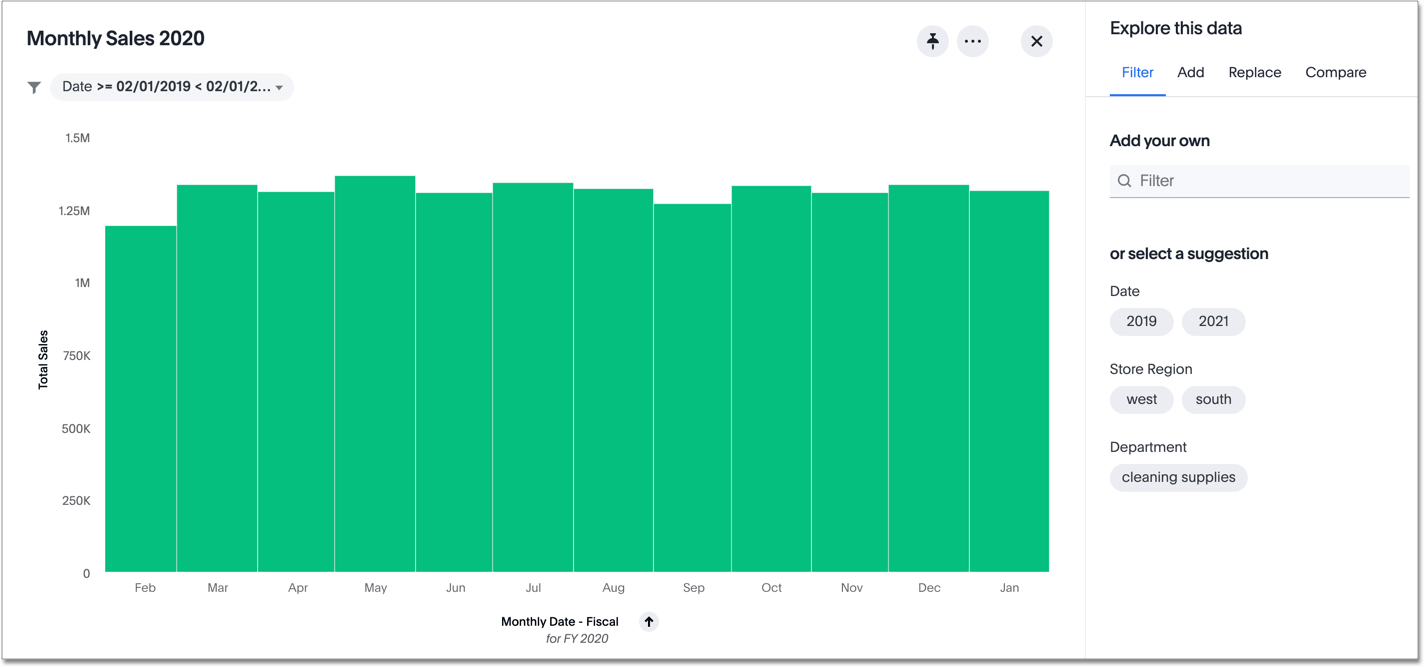Click the search magnifier in the Filter field

point(1125,181)
